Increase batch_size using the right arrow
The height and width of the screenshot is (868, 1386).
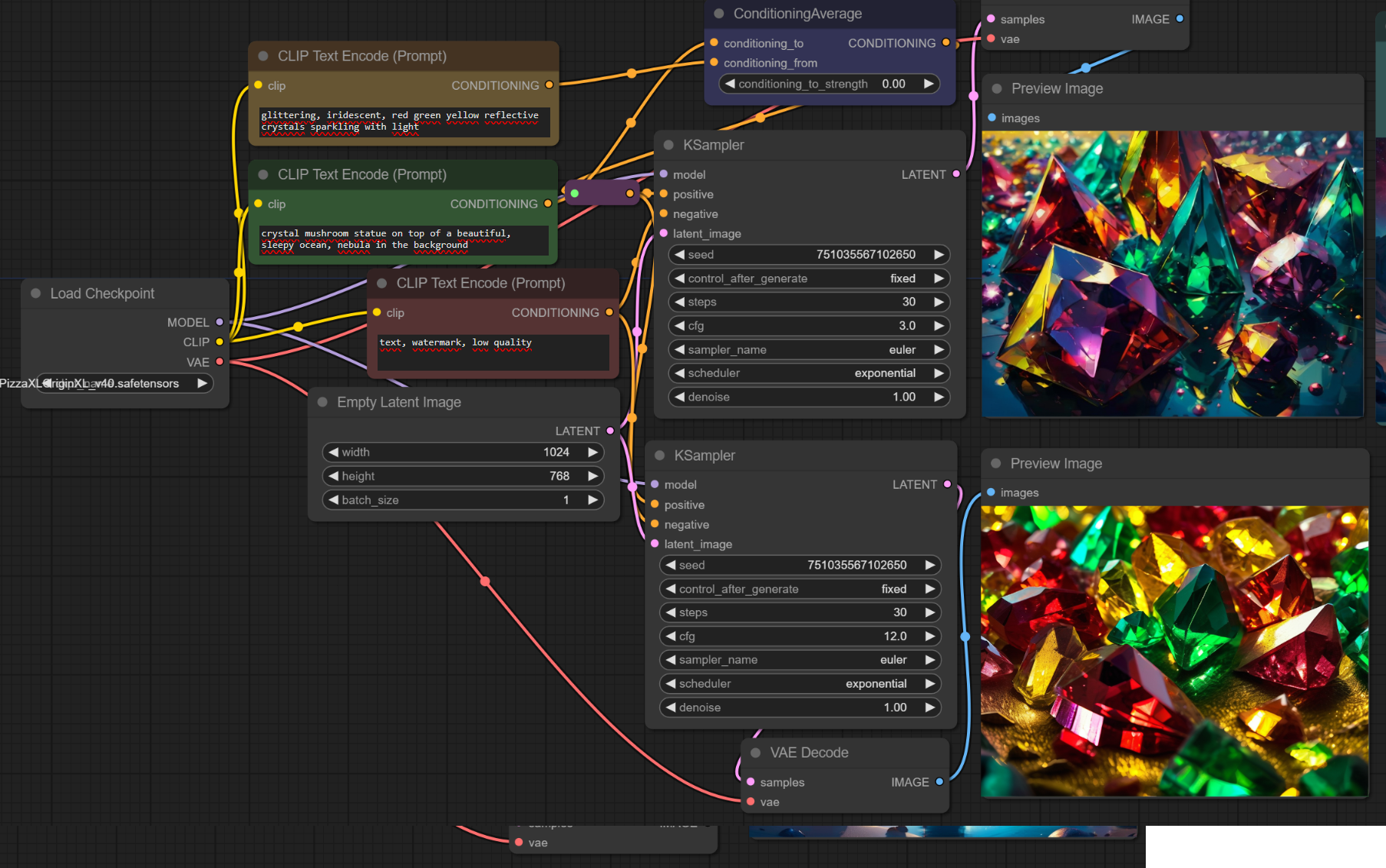(x=592, y=500)
